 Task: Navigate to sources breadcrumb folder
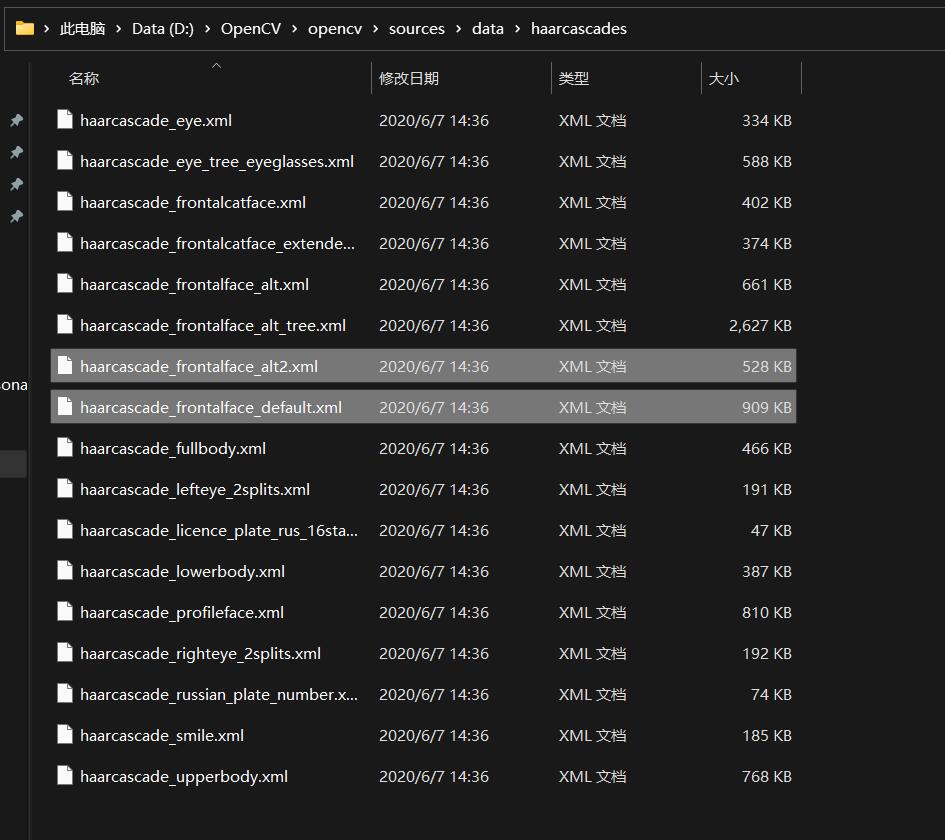pyautogui.click(x=416, y=28)
